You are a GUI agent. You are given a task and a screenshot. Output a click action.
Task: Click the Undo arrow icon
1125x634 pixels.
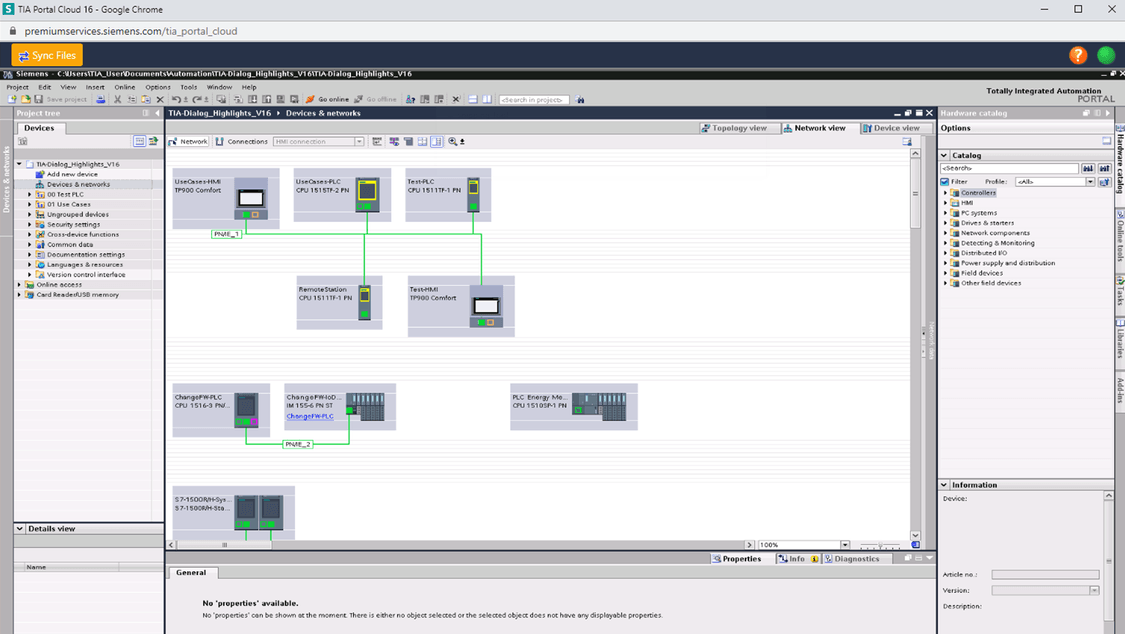coord(176,100)
